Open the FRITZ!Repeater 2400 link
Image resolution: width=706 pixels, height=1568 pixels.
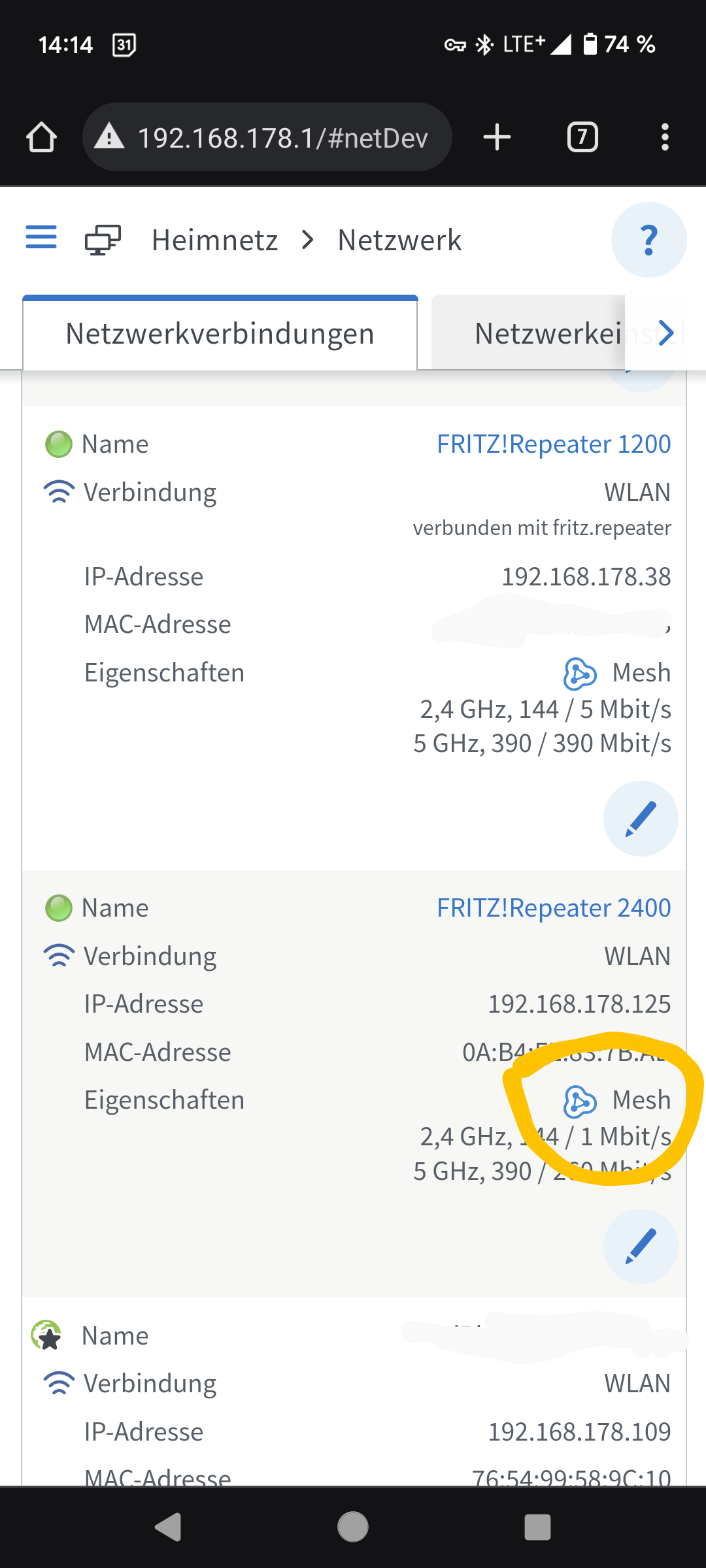pyautogui.click(x=554, y=908)
